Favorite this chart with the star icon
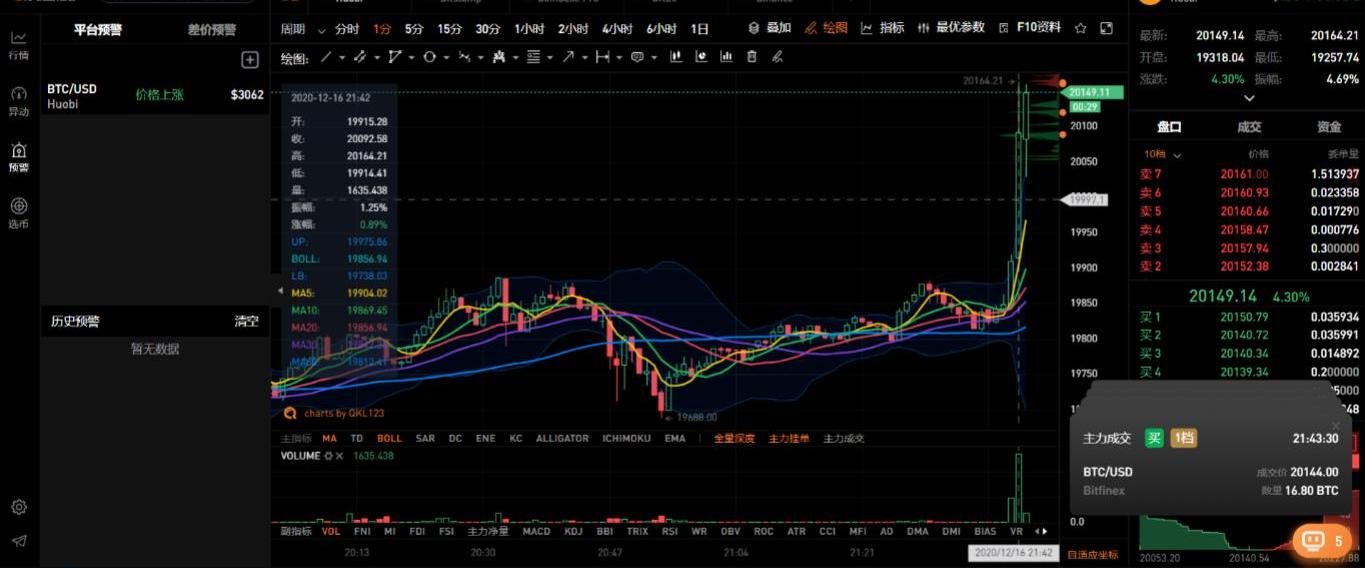The height and width of the screenshot is (568, 1365). 1080,28
